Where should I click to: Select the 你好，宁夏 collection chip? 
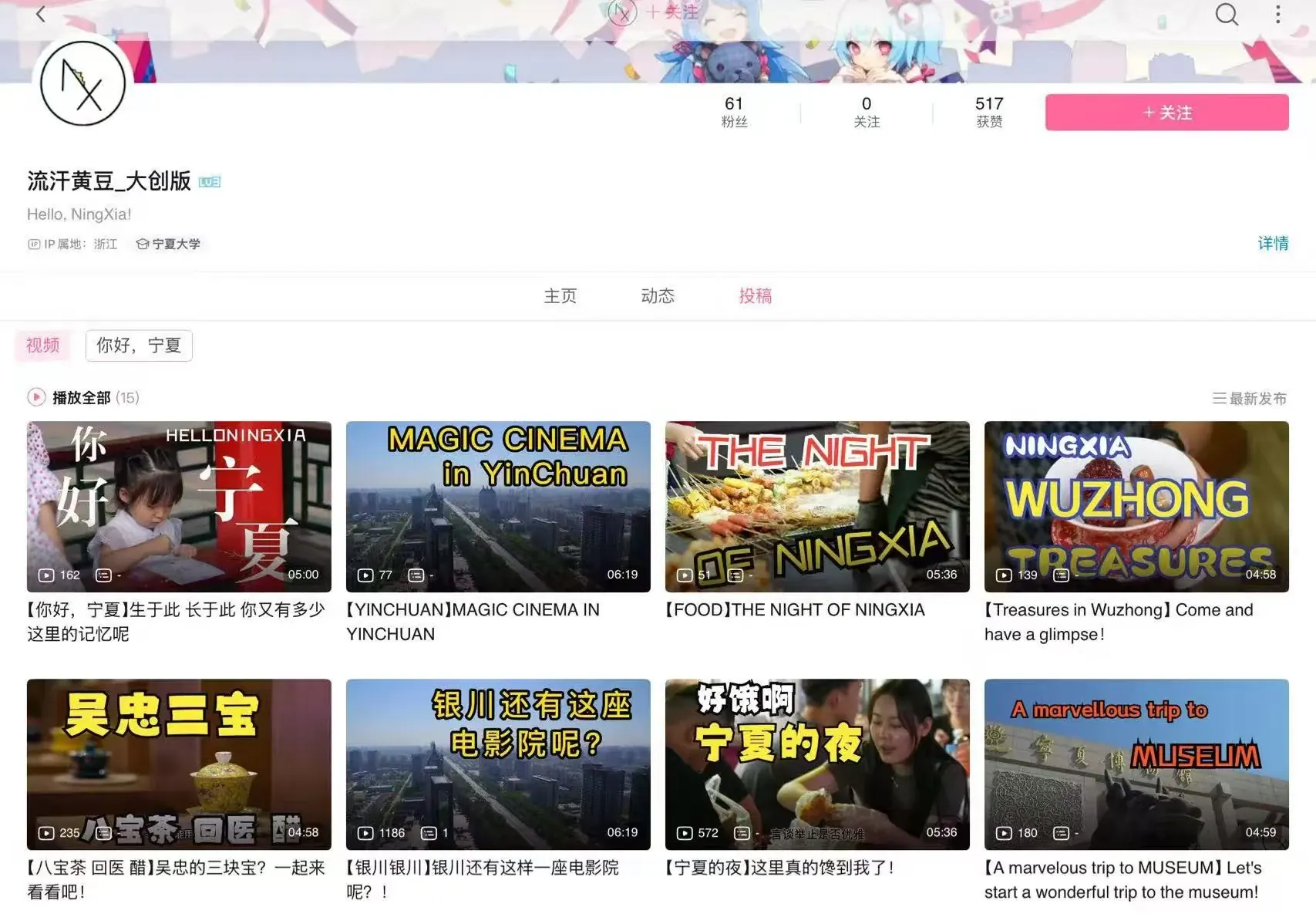pyautogui.click(x=139, y=346)
